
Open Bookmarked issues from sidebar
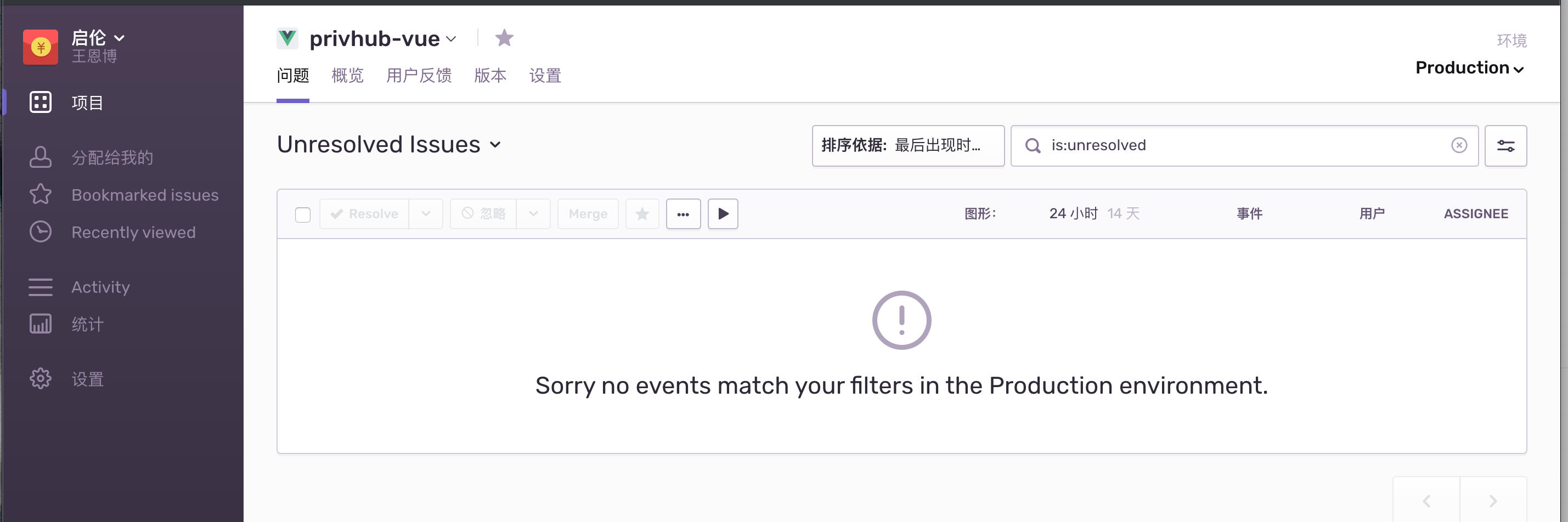pos(144,195)
